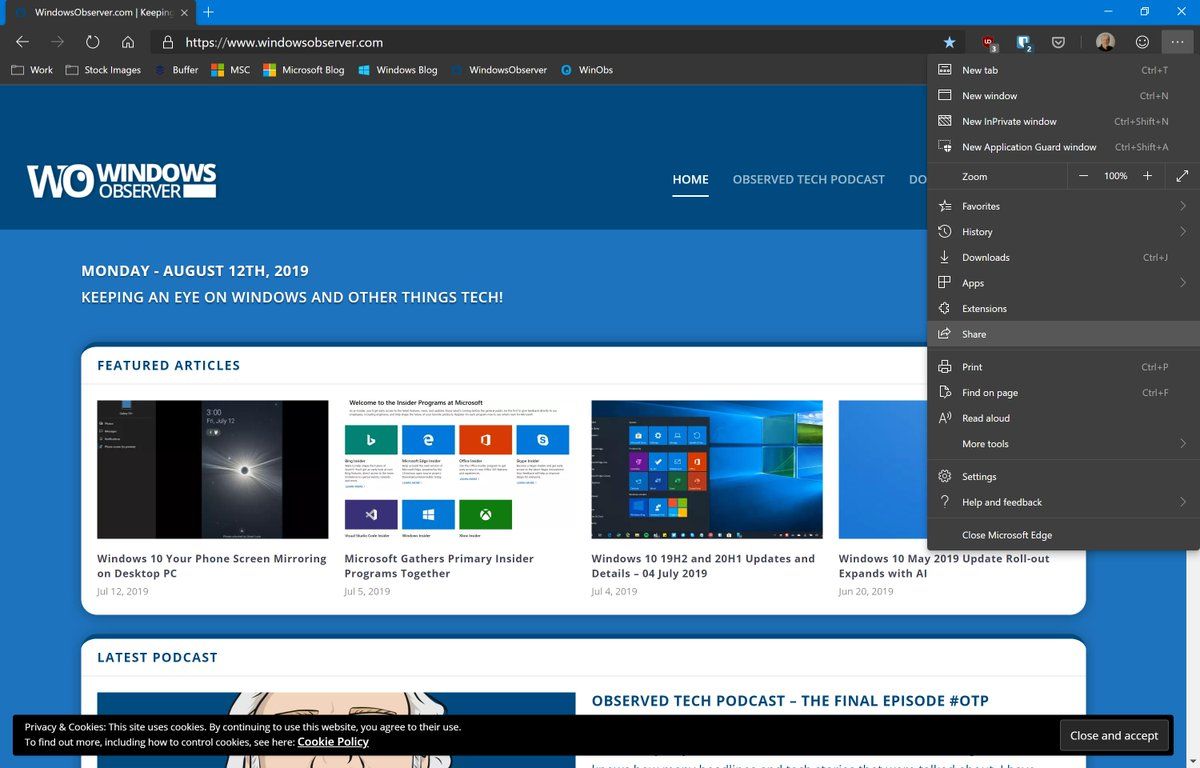Open the MSC bookmark
Image resolution: width=1200 pixels, height=768 pixels.
pos(230,70)
